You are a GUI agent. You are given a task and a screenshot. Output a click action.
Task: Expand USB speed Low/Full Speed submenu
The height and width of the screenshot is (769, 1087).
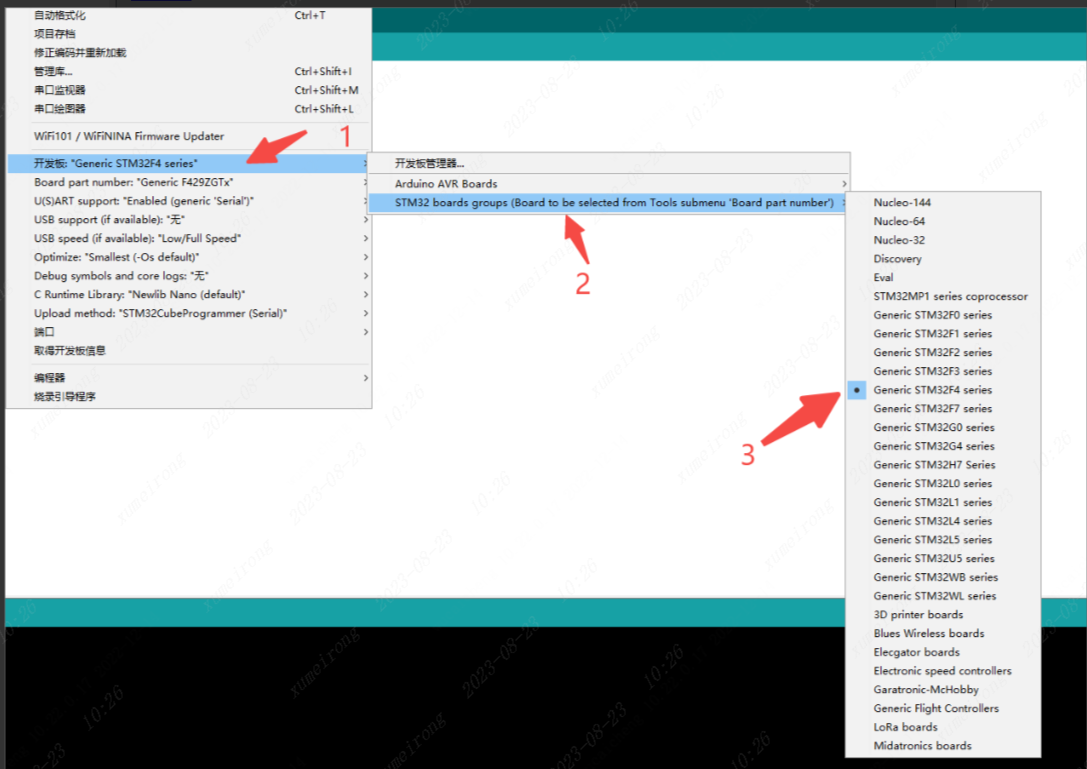point(189,238)
